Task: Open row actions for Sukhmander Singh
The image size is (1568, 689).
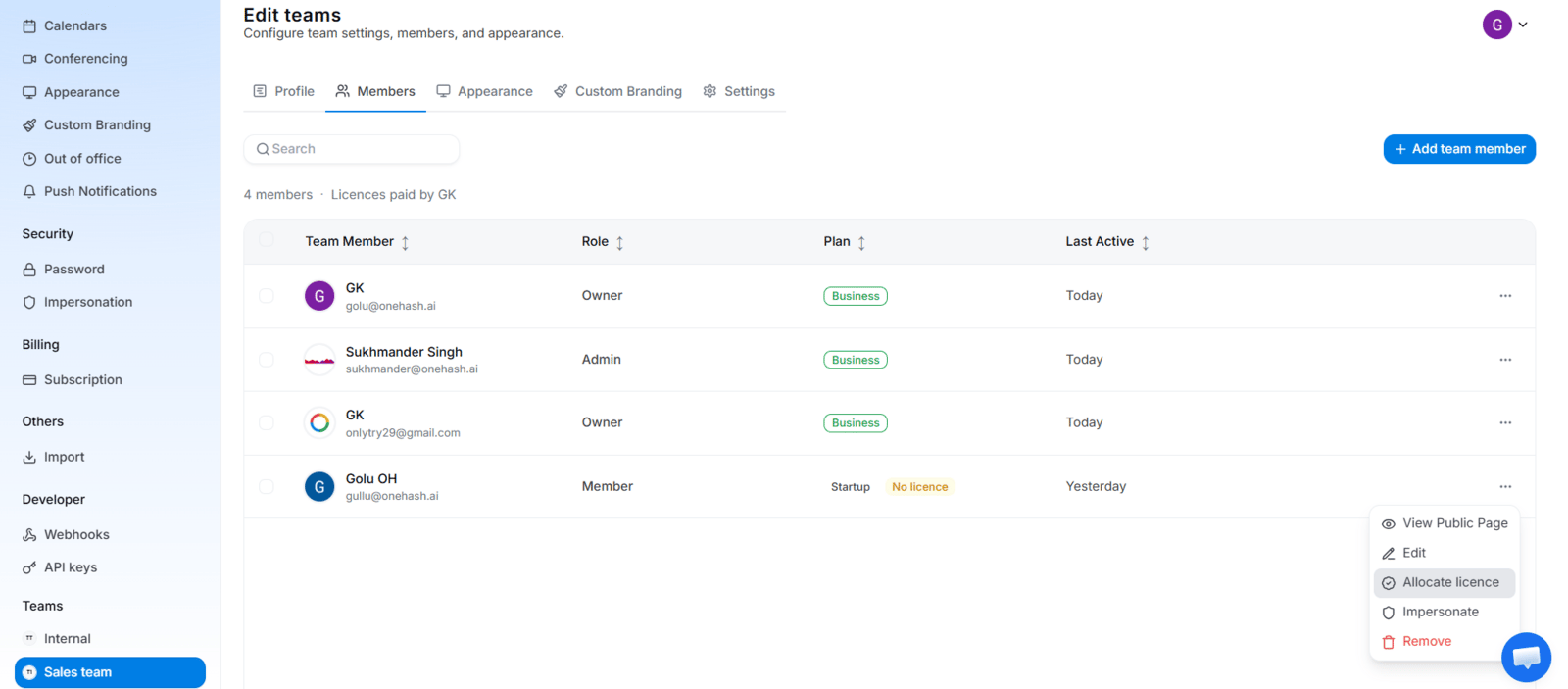Action: pyautogui.click(x=1505, y=360)
